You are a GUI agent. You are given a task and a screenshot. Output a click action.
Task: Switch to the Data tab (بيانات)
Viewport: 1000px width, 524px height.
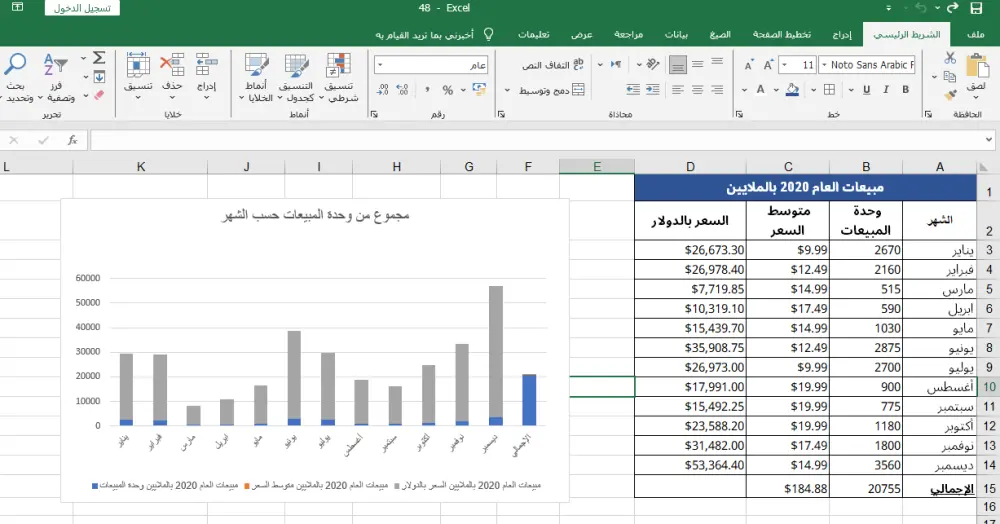(x=676, y=34)
